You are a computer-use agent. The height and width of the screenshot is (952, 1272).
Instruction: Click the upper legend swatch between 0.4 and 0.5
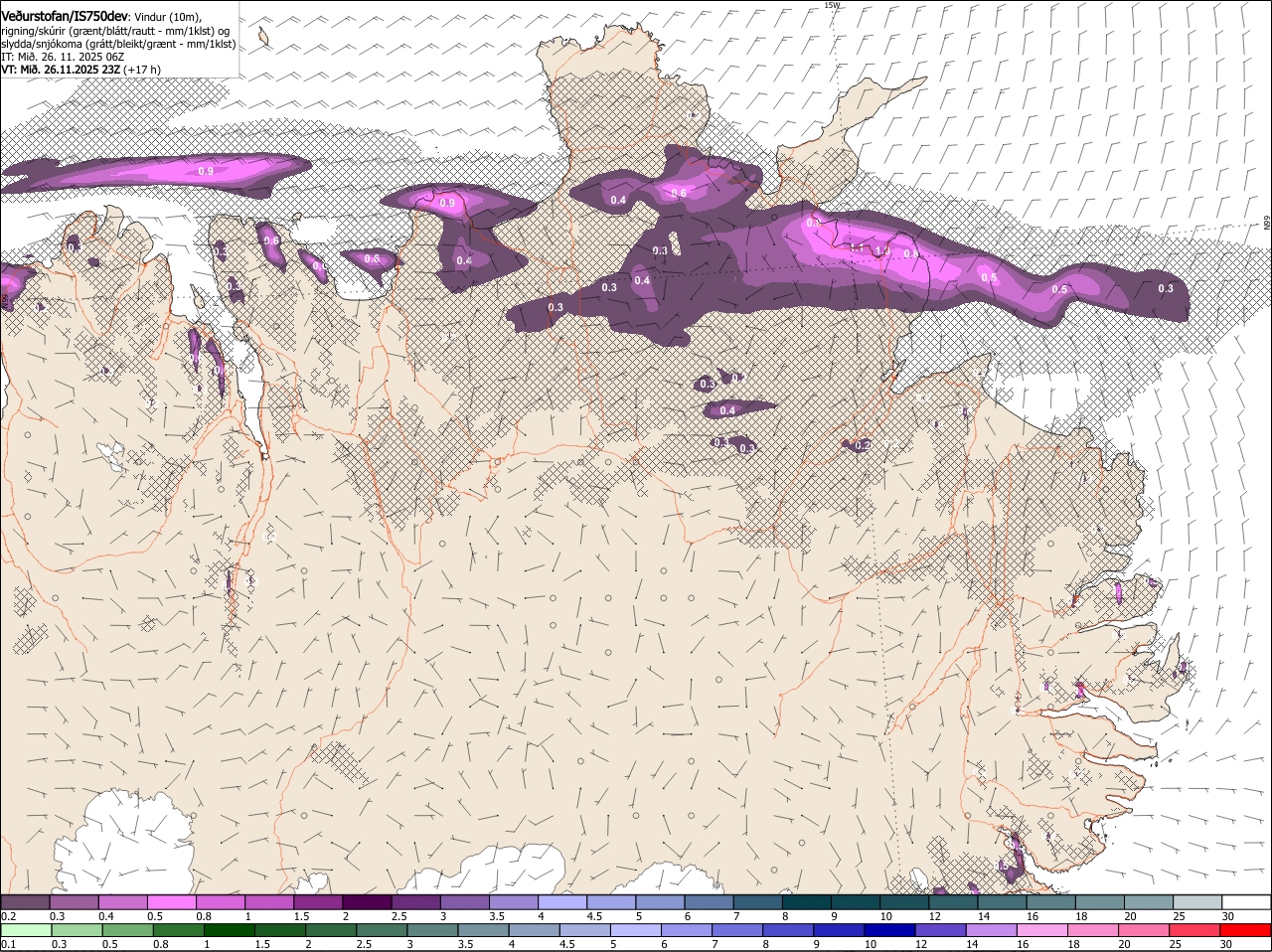122,902
